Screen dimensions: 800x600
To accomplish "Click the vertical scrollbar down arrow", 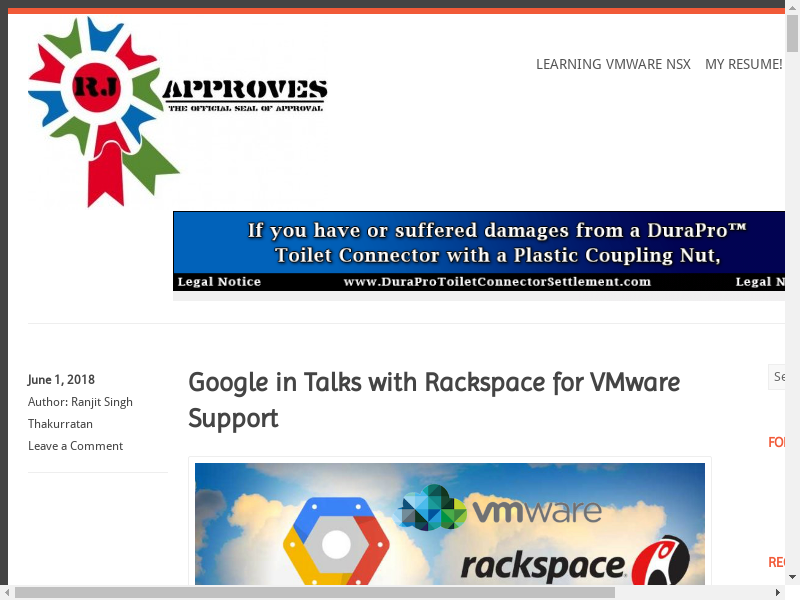I will coord(792,577).
